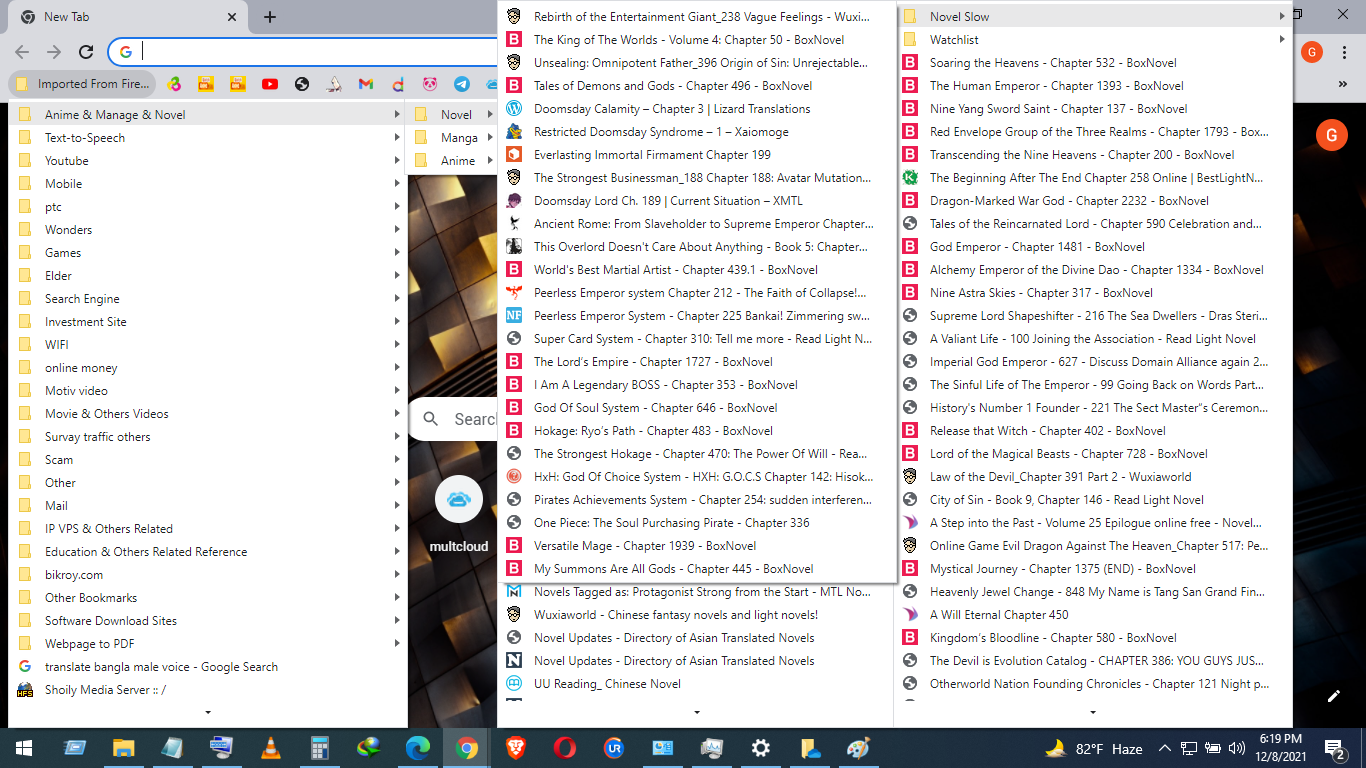Open Tales of Demons and Gods Chapter 496
This screenshot has height=768, width=1366.
(697, 86)
